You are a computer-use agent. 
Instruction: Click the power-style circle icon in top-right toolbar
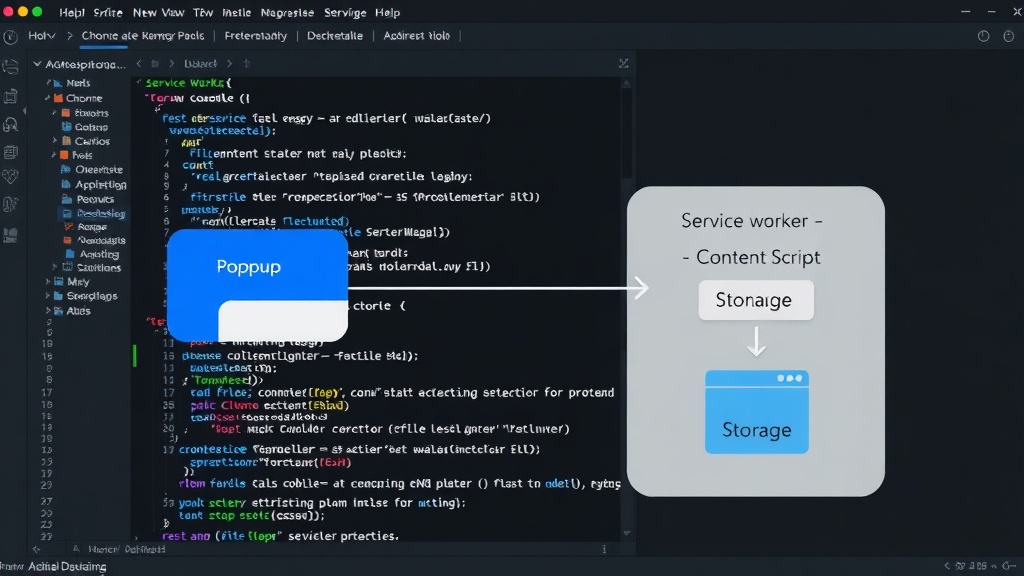(984, 36)
